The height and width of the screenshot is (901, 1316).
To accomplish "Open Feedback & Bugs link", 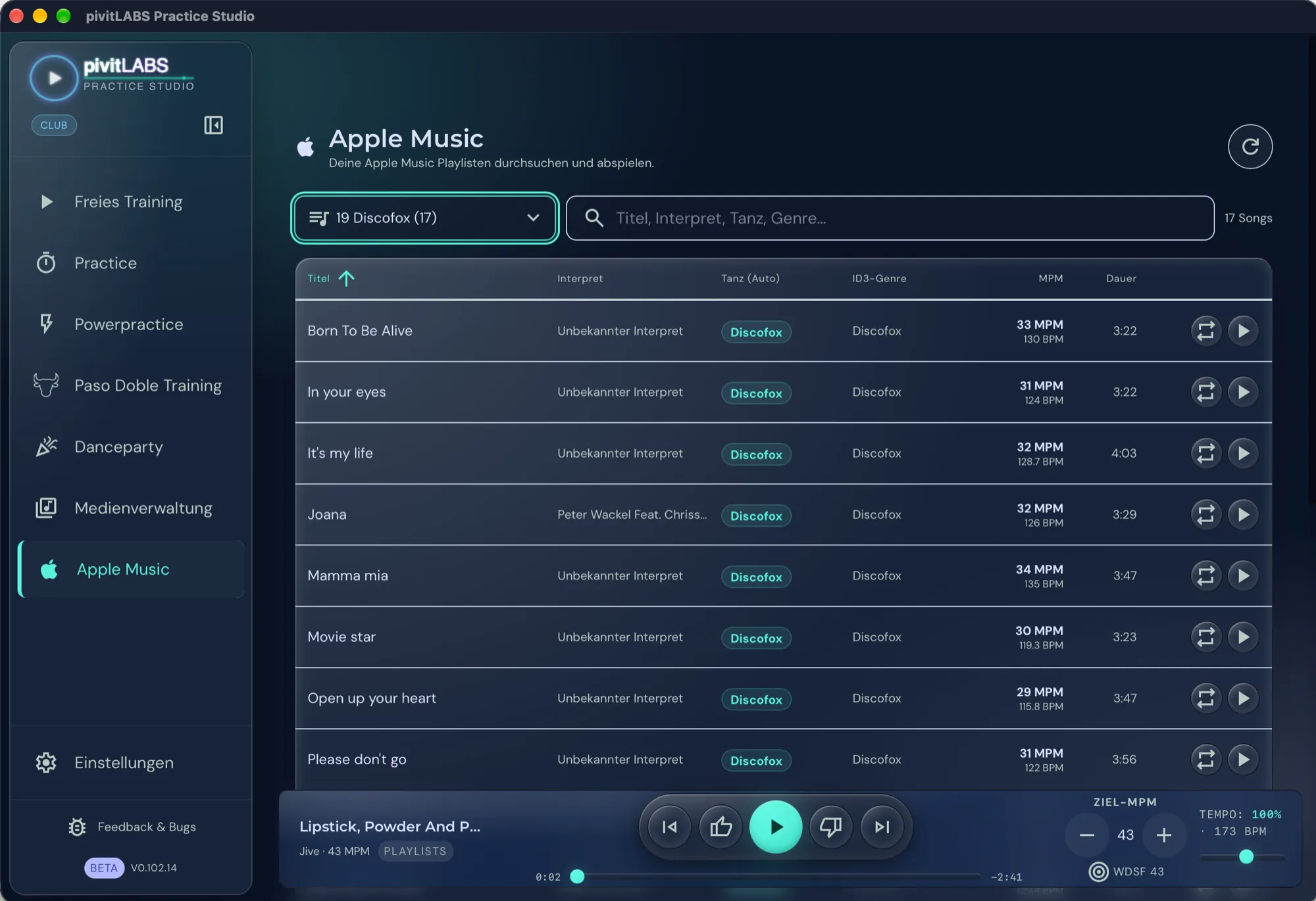I will tap(132, 827).
